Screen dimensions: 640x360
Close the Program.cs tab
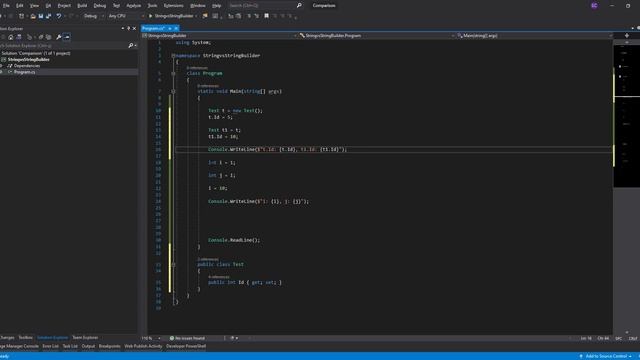click(176, 29)
